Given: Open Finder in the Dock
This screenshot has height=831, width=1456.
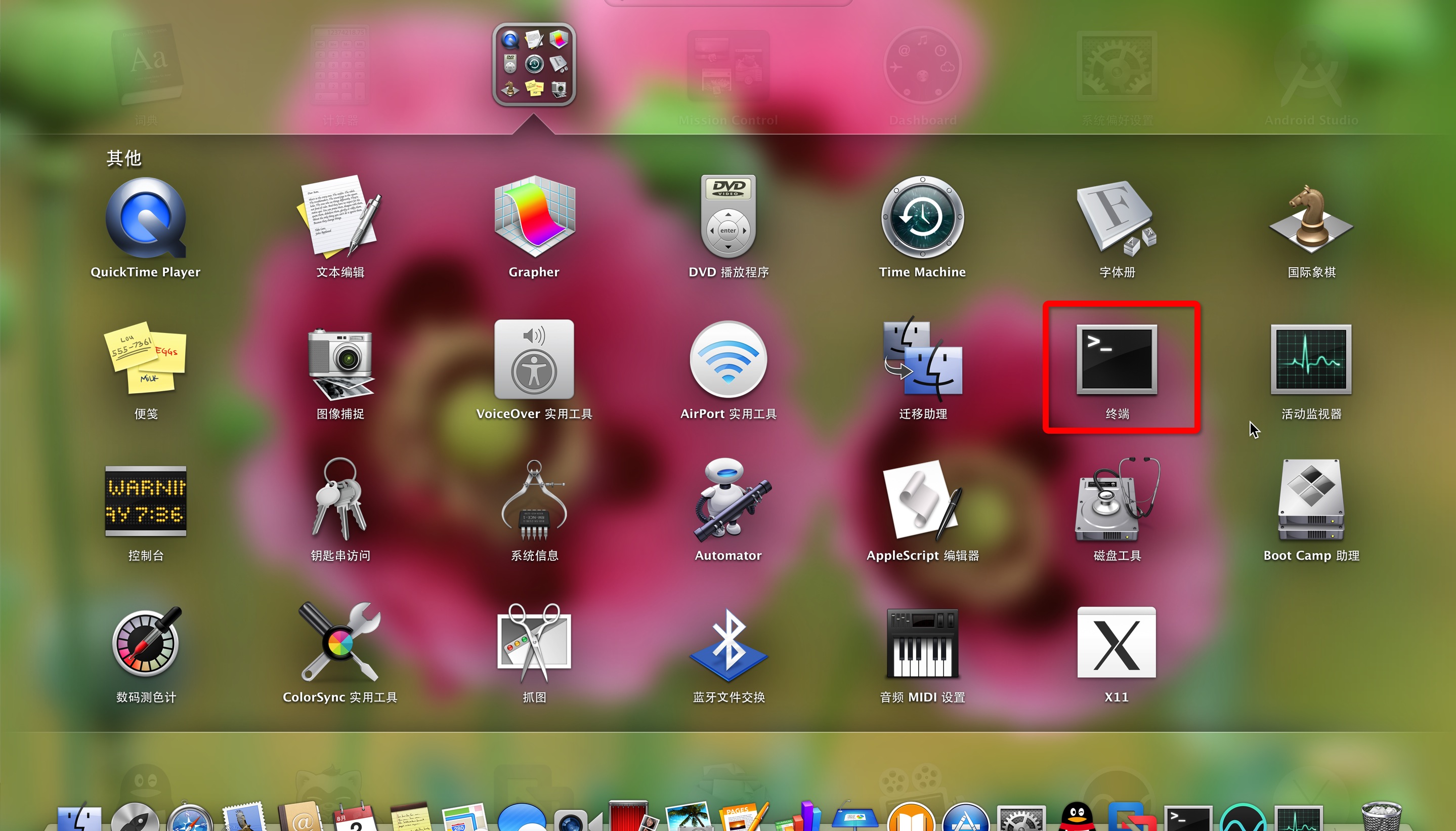Looking at the screenshot, I should tap(79, 816).
